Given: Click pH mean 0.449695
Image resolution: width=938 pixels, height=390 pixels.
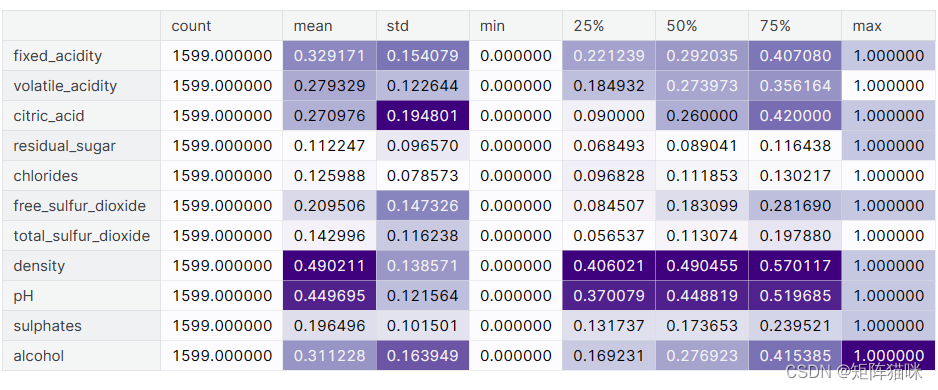Looking at the screenshot, I should click(330, 295).
